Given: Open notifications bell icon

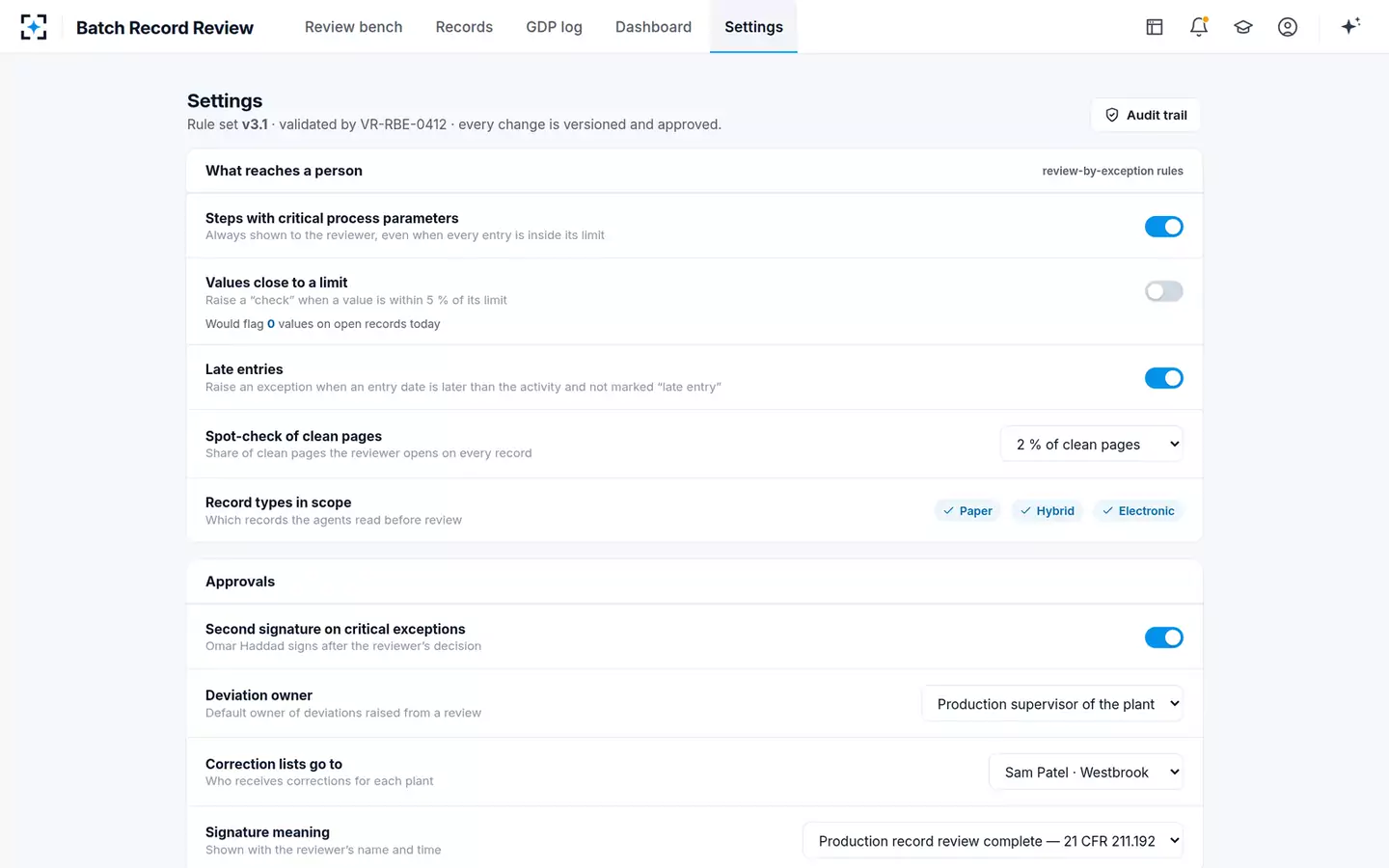Looking at the screenshot, I should point(1199,27).
